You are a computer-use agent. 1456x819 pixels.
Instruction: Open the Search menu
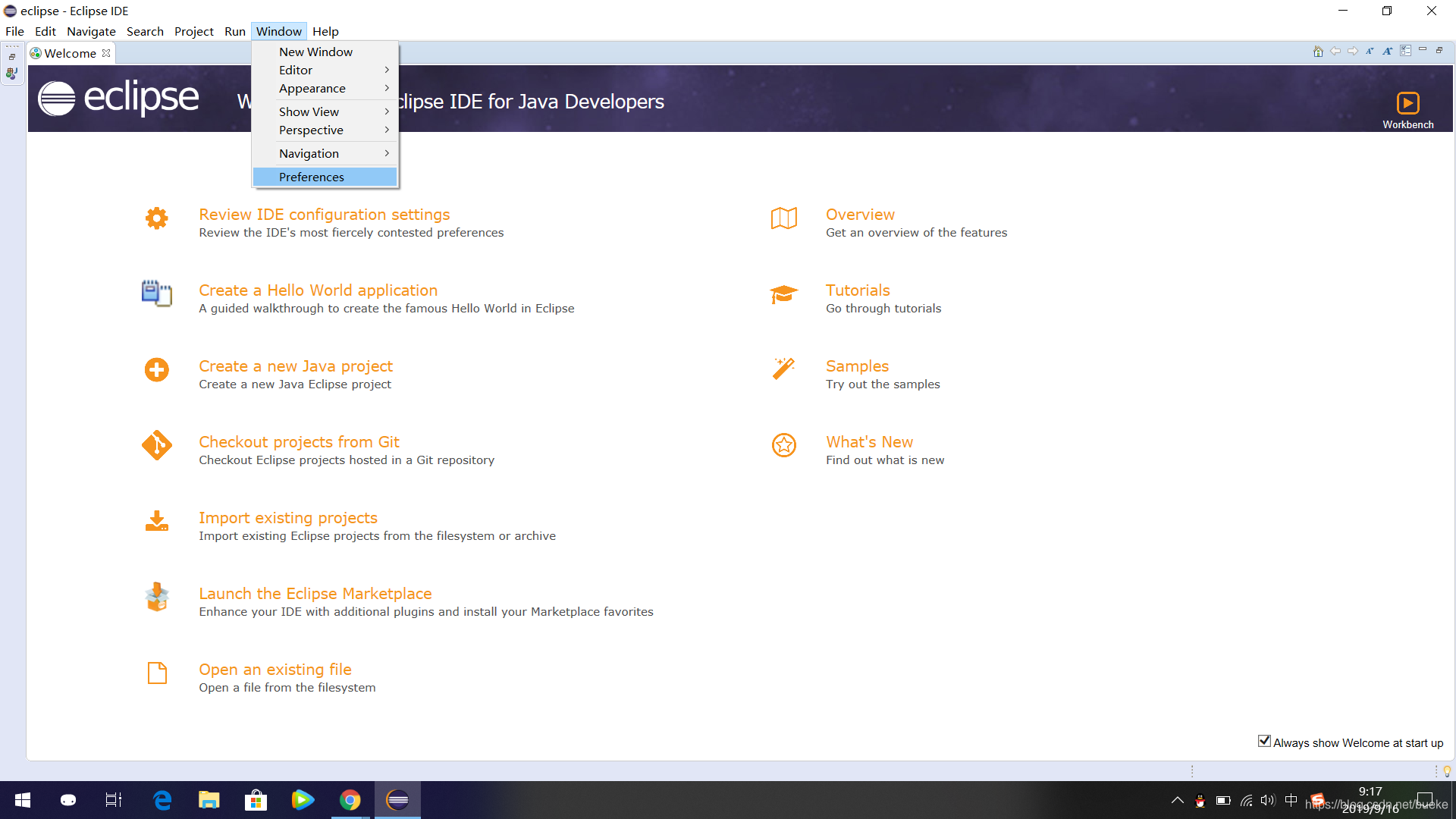coord(145,31)
